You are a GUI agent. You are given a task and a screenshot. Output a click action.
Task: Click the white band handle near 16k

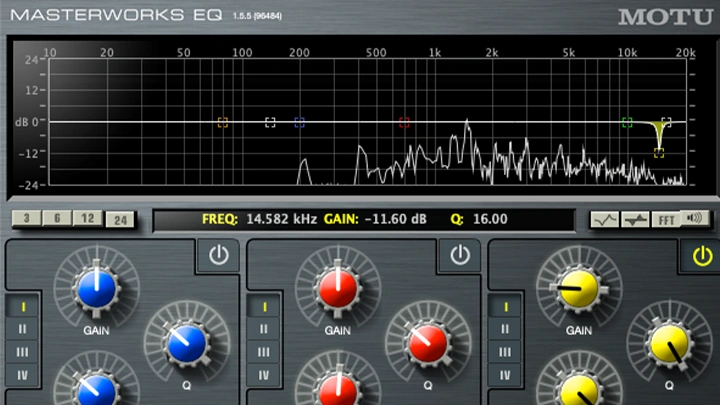[x=666, y=122]
